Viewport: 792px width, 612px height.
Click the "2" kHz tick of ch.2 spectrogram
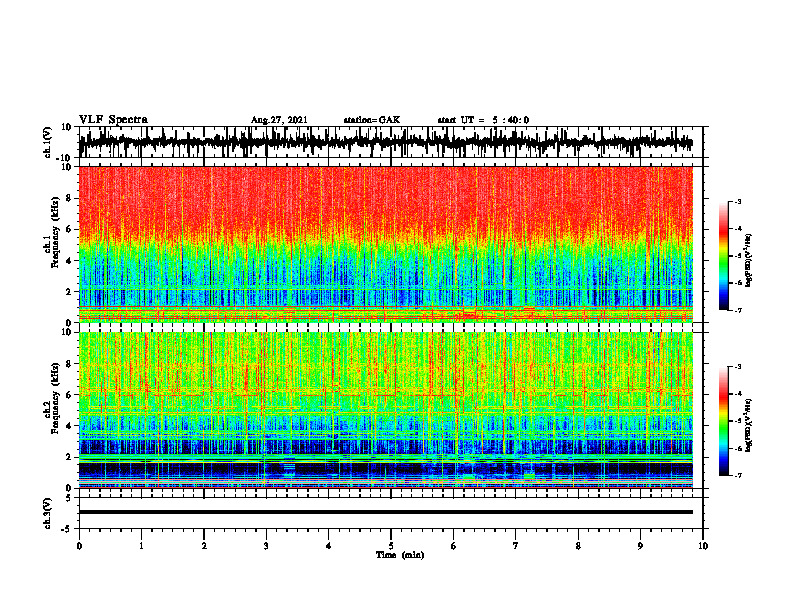pyautogui.click(x=69, y=457)
